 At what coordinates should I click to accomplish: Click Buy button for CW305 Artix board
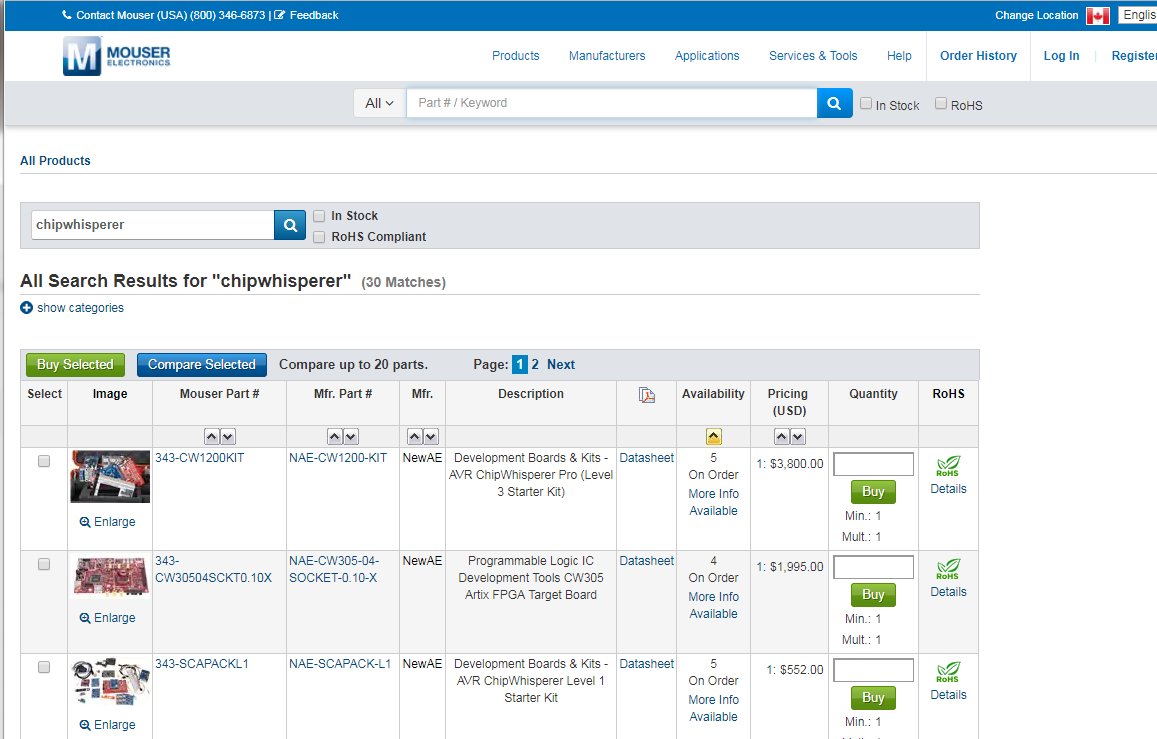pyautogui.click(x=873, y=595)
